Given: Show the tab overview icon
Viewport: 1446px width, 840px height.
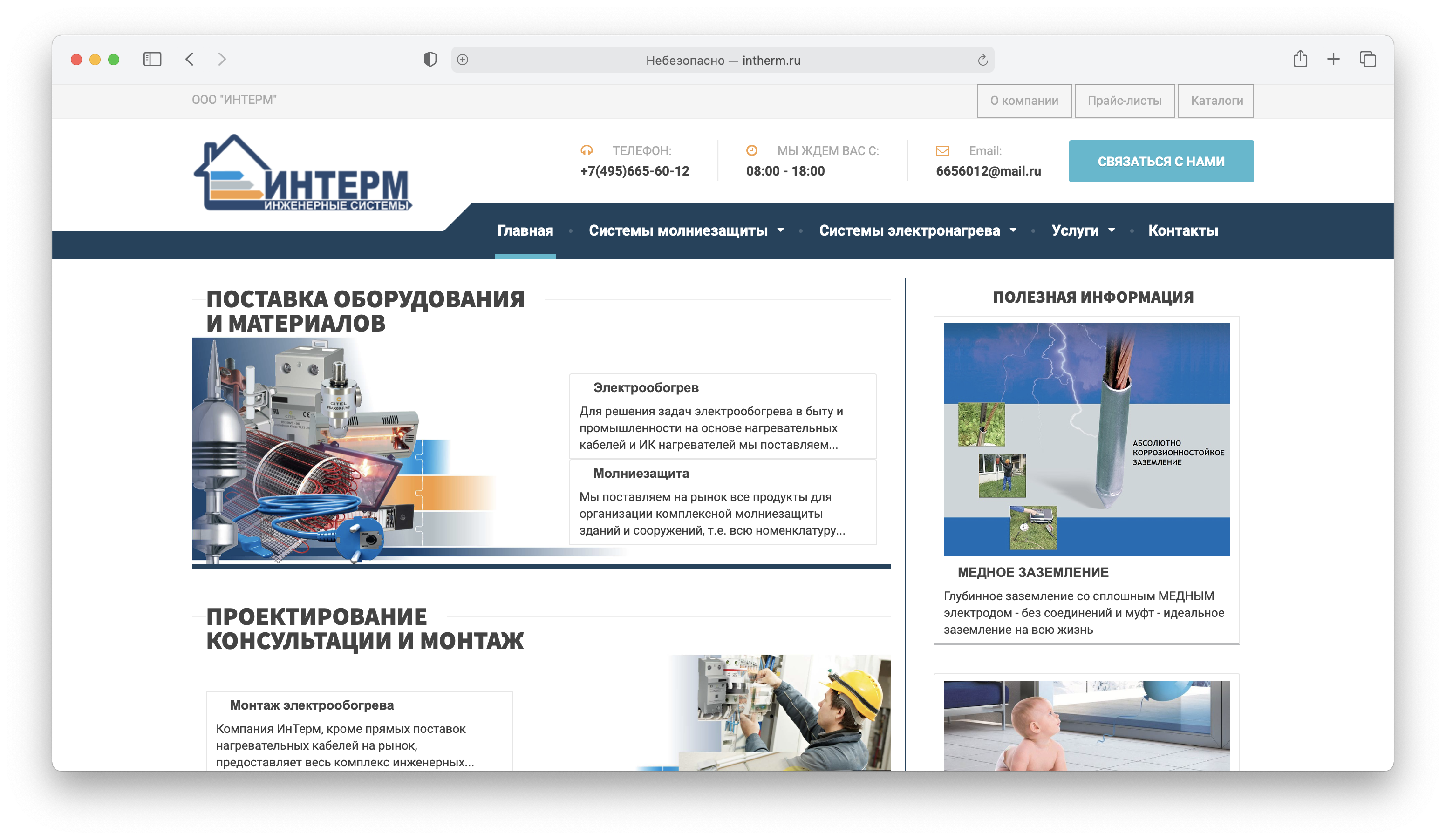Looking at the screenshot, I should (1368, 59).
